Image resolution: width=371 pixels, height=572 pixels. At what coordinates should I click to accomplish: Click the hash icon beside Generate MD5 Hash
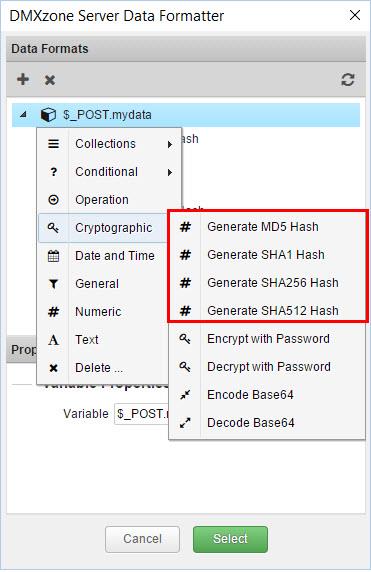pos(185,227)
